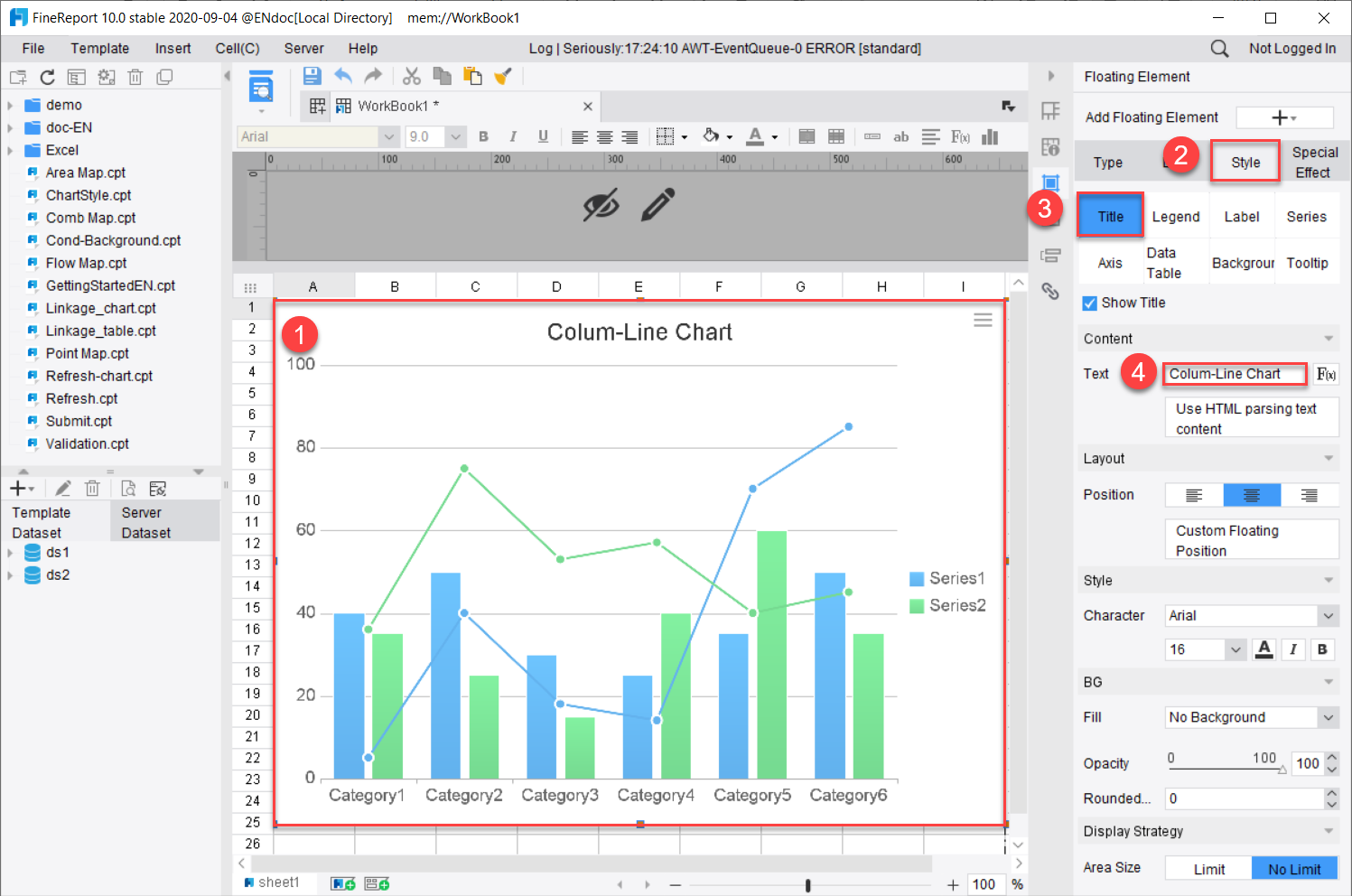Collapse the Layout section
This screenshot has width=1352, height=896.
coord(1328,458)
